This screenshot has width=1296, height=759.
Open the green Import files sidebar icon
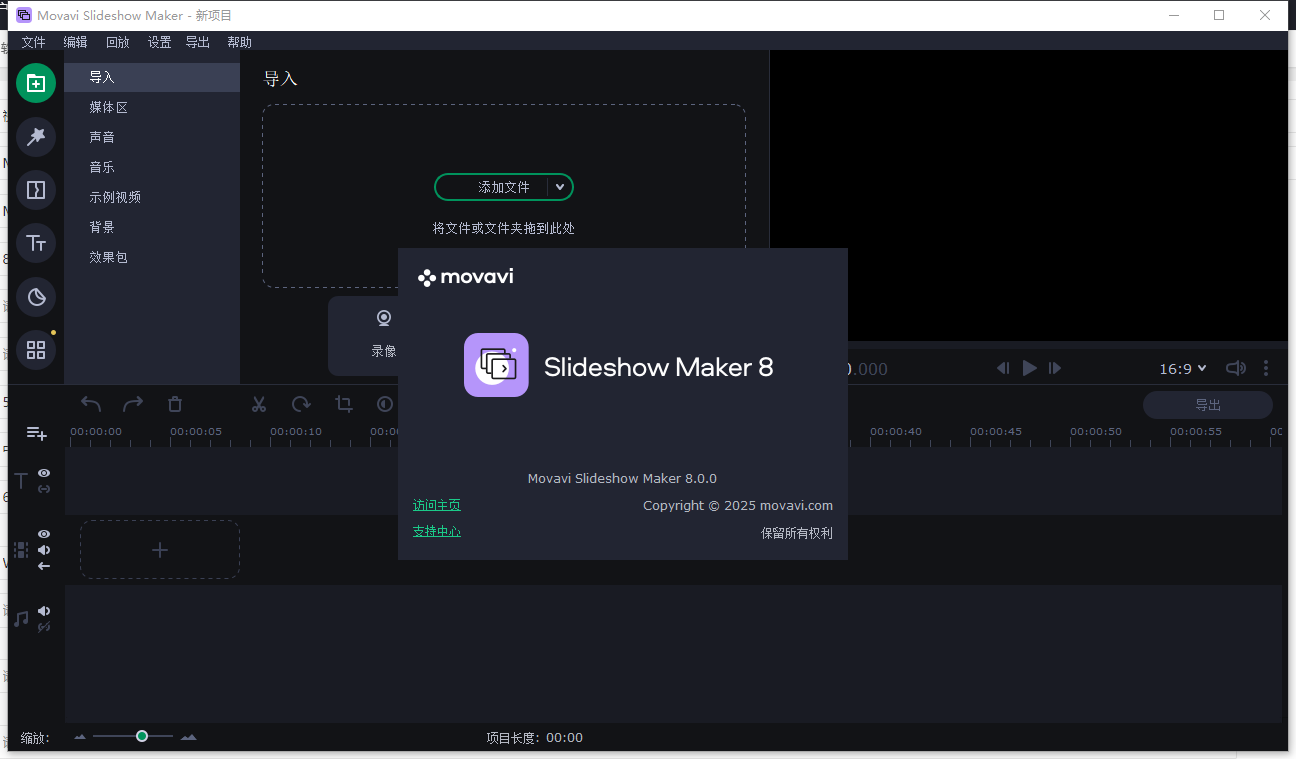click(x=36, y=83)
